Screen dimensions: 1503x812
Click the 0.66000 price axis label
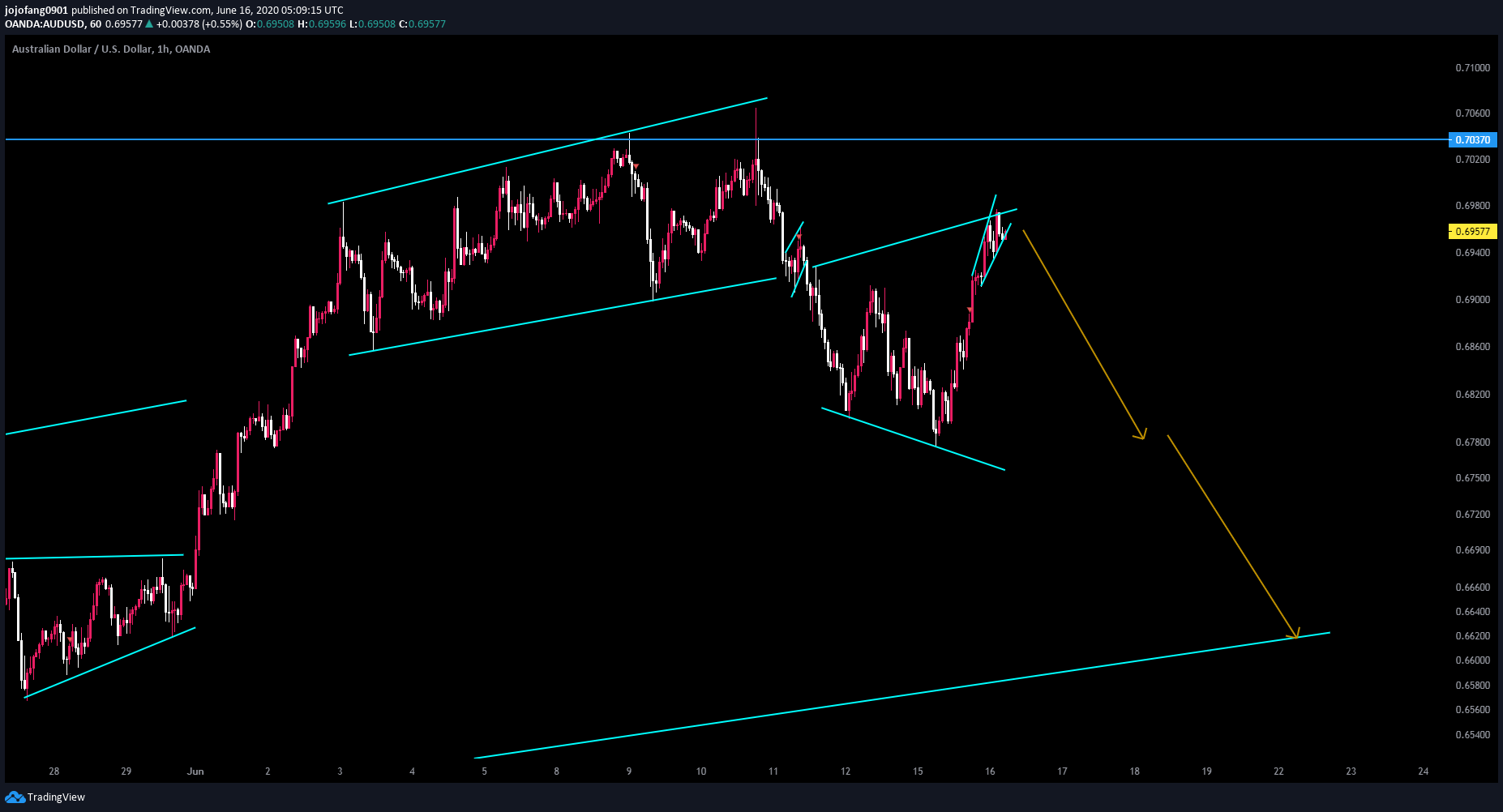pos(1473,660)
